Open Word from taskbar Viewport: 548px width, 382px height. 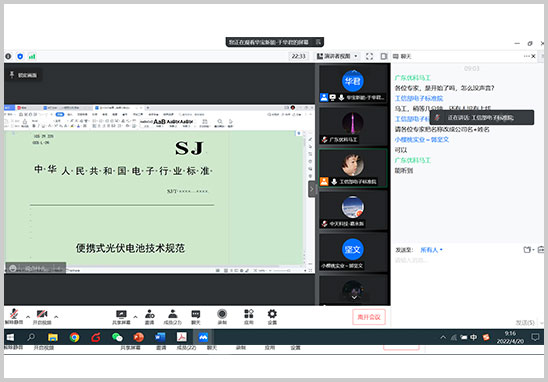click(160, 337)
